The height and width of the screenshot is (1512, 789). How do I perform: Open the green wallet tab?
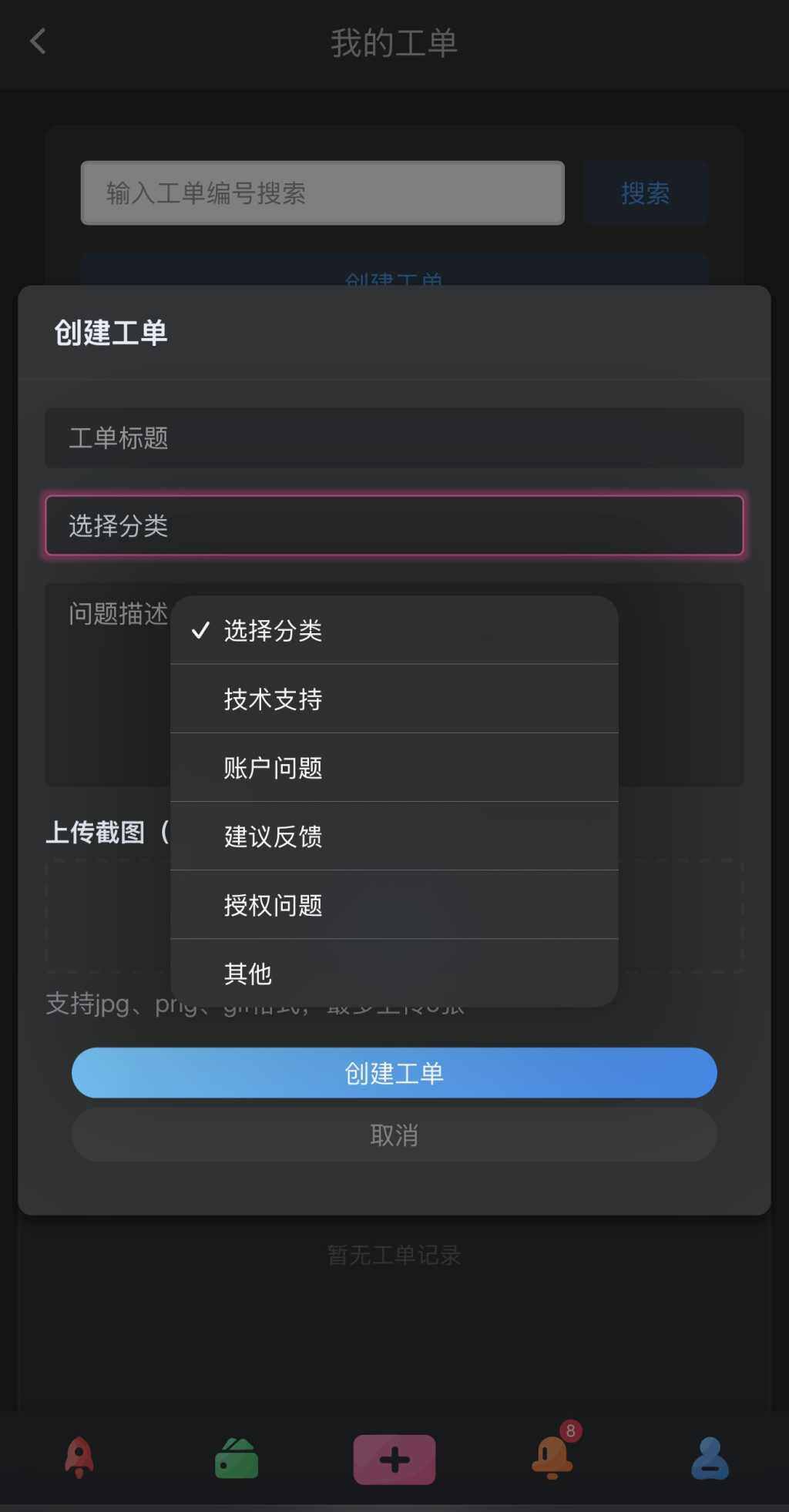click(x=237, y=1458)
